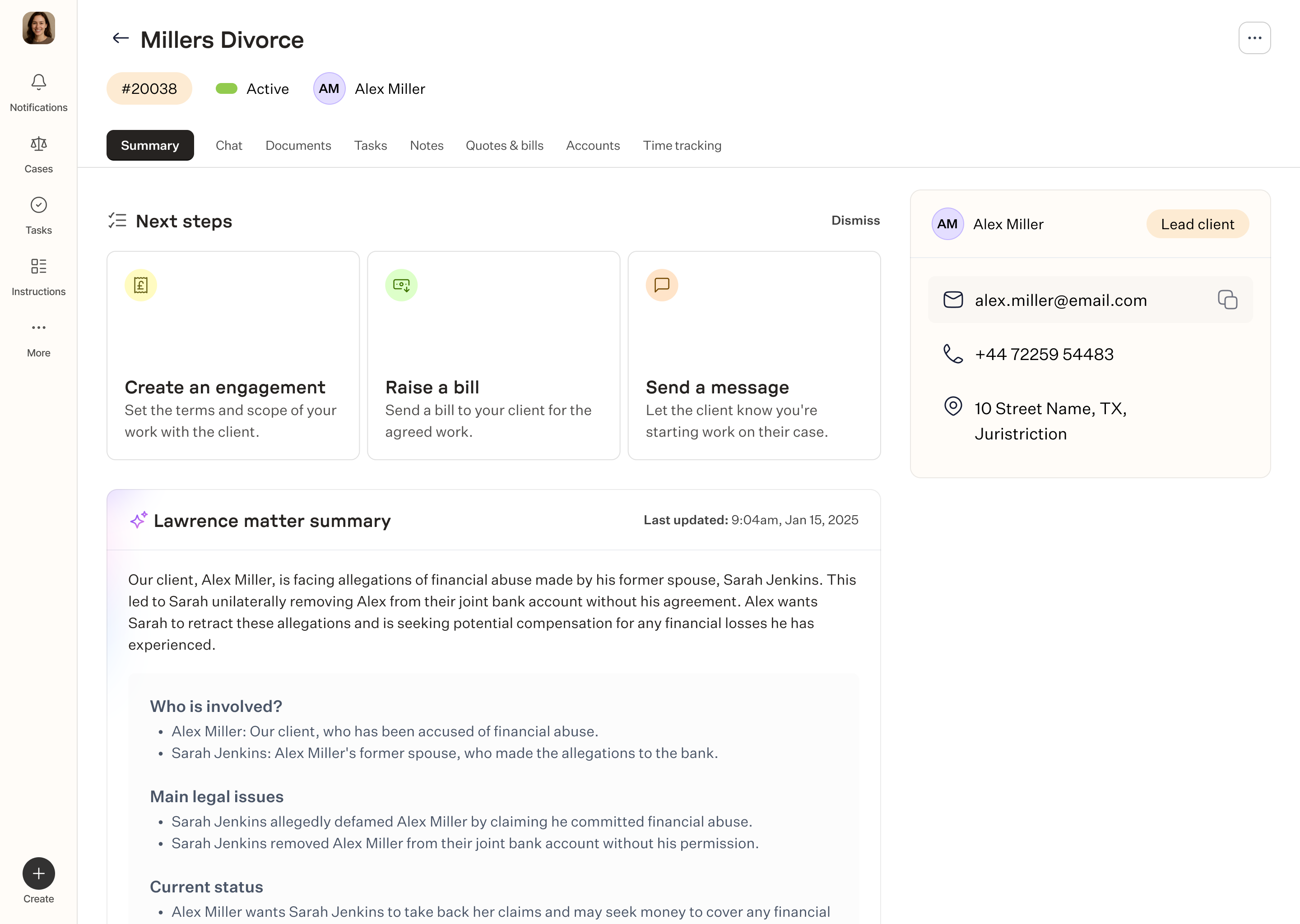The width and height of the screenshot is (1300, 924).
Task: Click the location pin address icon
Action: pyautogui.click(x=953, y=406)
